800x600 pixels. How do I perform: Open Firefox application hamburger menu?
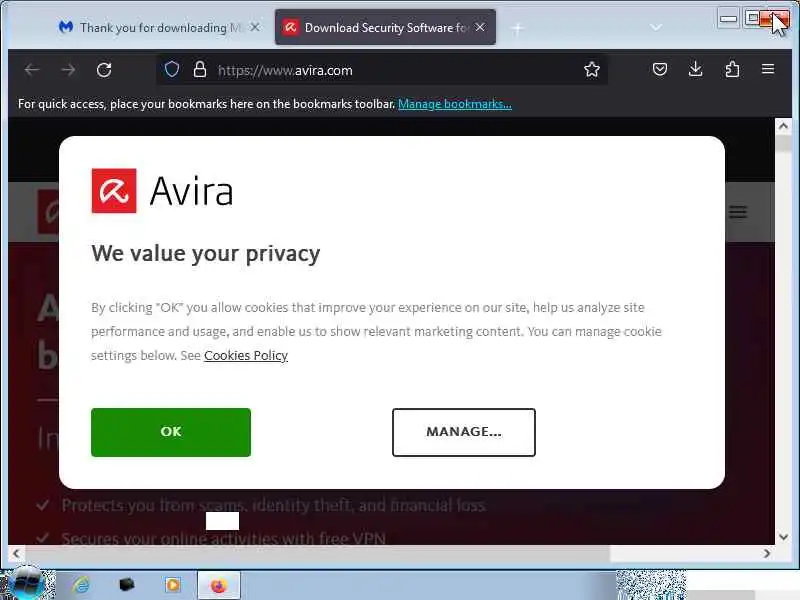tap(768, 69)
